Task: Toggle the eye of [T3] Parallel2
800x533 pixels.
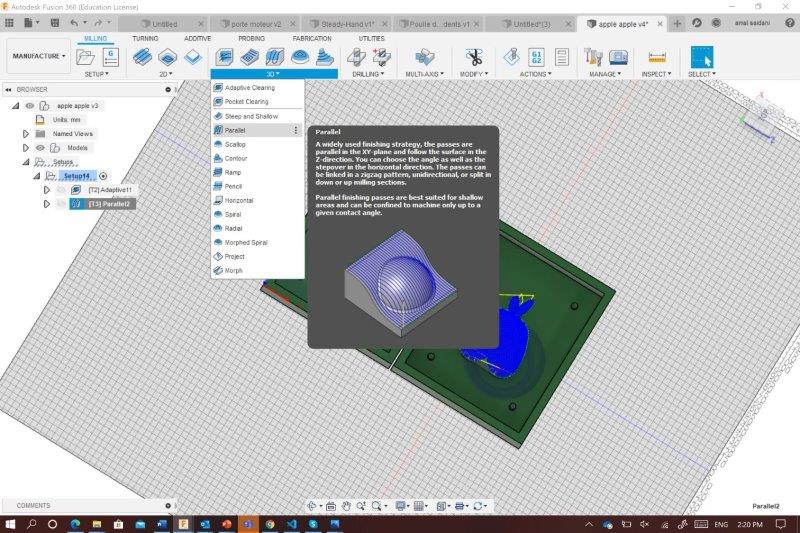Action: tap(61, 204)
